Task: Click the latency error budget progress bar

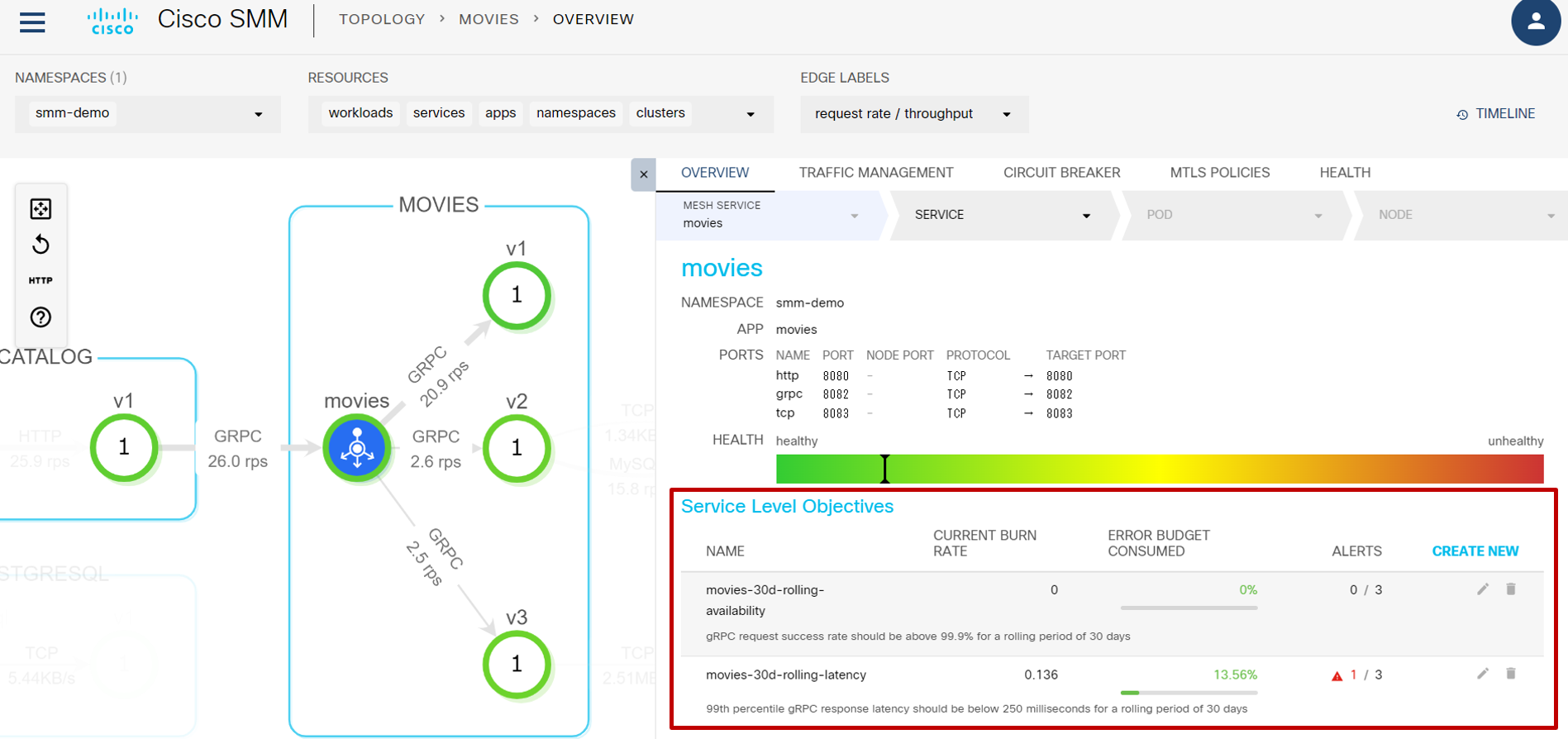Action: [1189, 693]
